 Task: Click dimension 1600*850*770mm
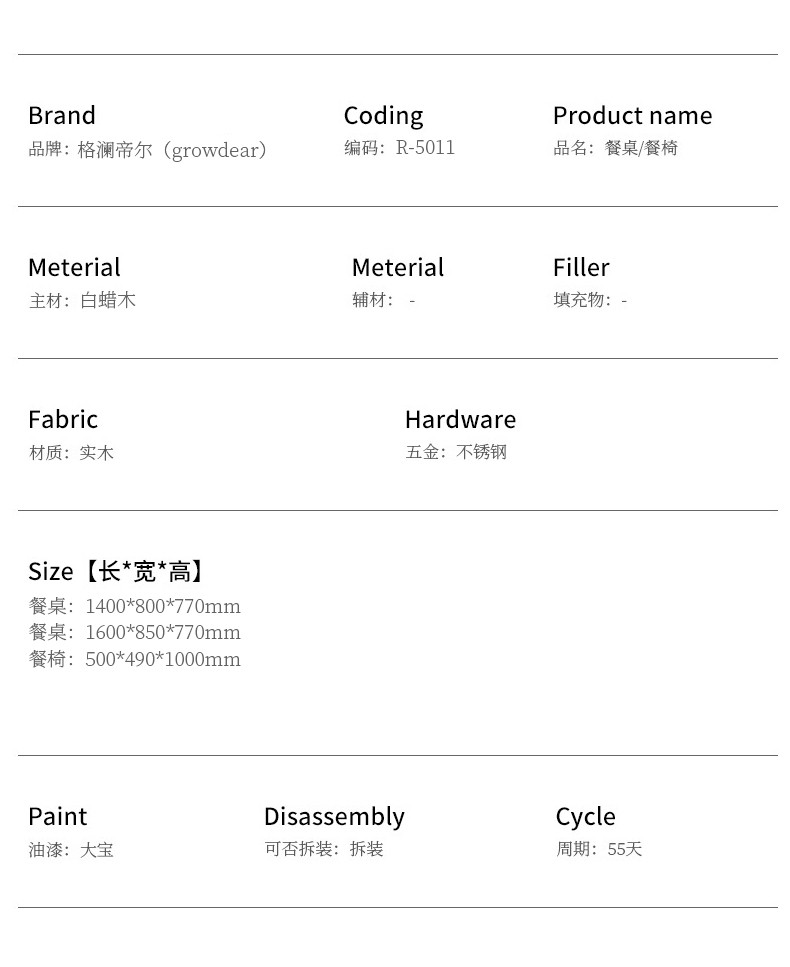point(163,632)
